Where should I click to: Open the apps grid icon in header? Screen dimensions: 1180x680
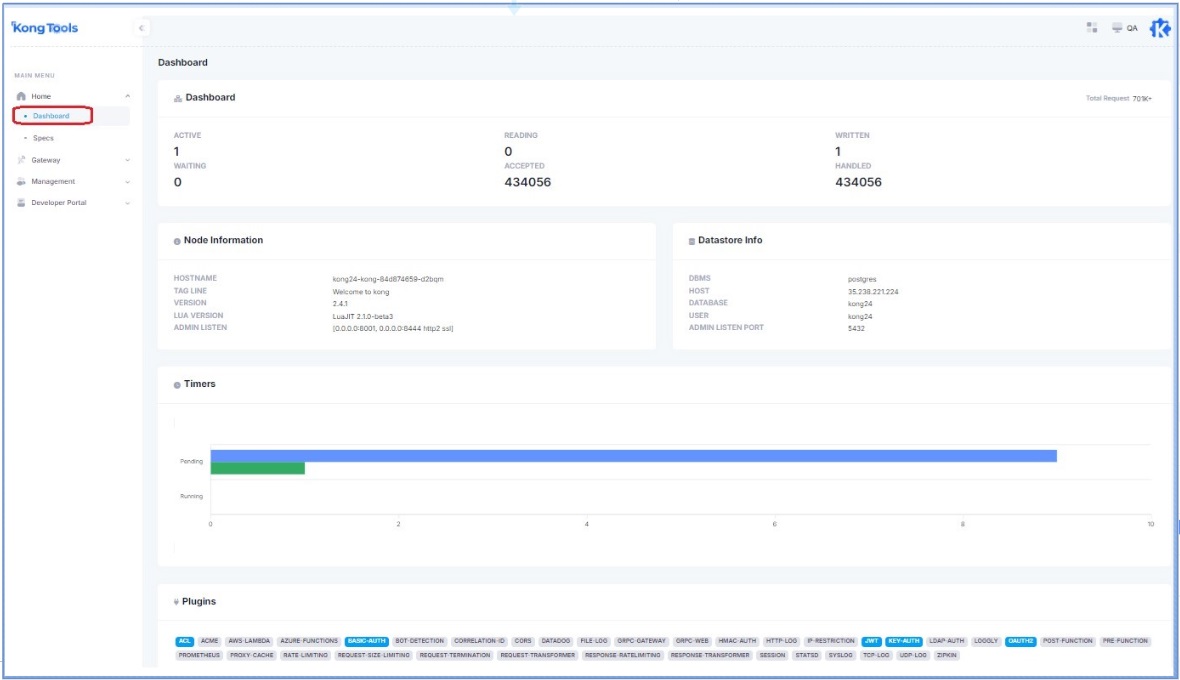pos(1092,28)
